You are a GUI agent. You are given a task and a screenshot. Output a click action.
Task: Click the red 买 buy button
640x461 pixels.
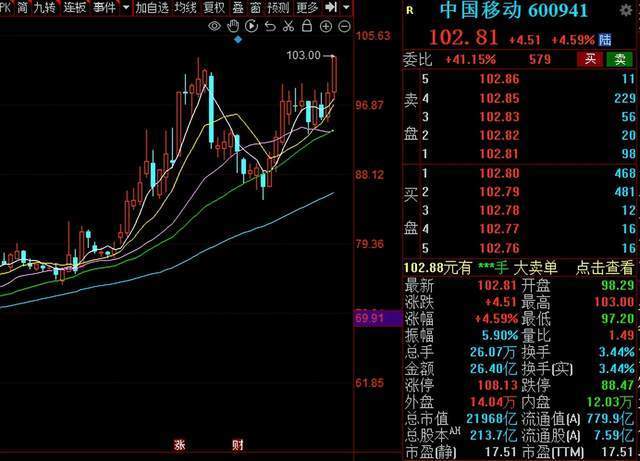click(590, 59)
